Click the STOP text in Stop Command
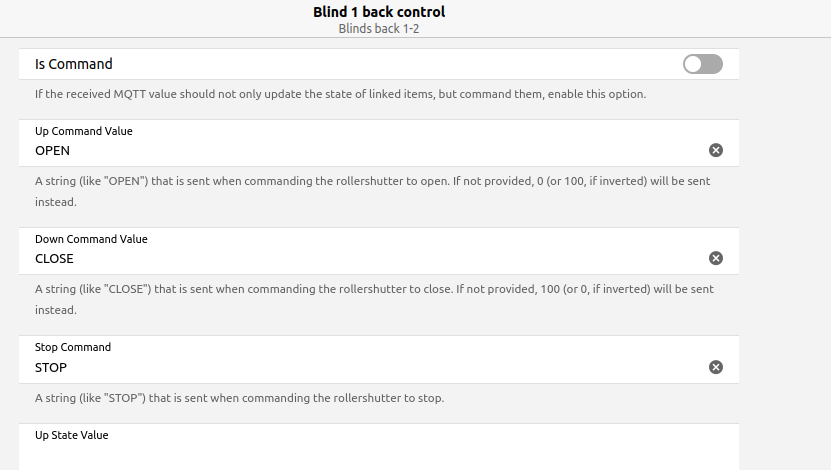This screenshot has width=831, height=470. click(x=51, y=367)
